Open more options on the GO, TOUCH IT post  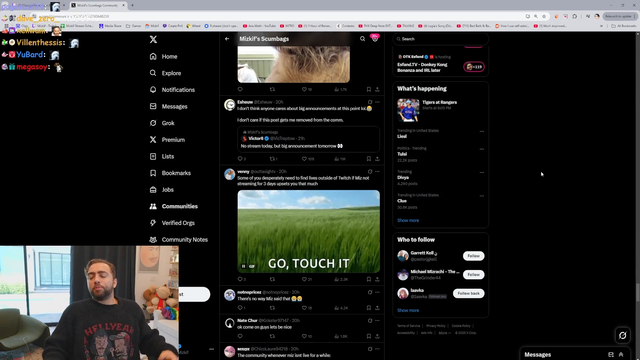click(x=377, y=172)
